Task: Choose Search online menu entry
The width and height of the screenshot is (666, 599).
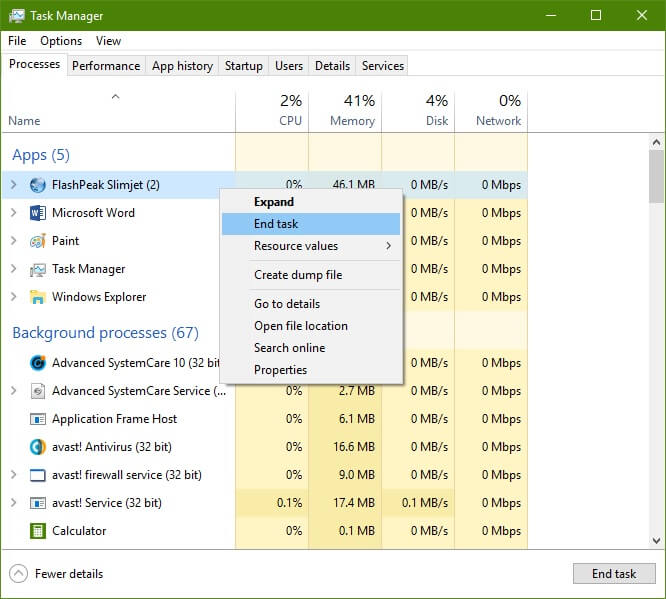Action: point(311,348)
